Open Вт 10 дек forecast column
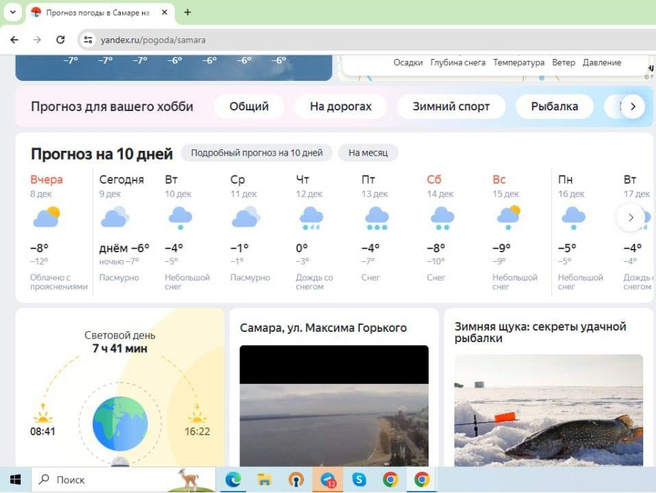 click(x=188, y=232)
